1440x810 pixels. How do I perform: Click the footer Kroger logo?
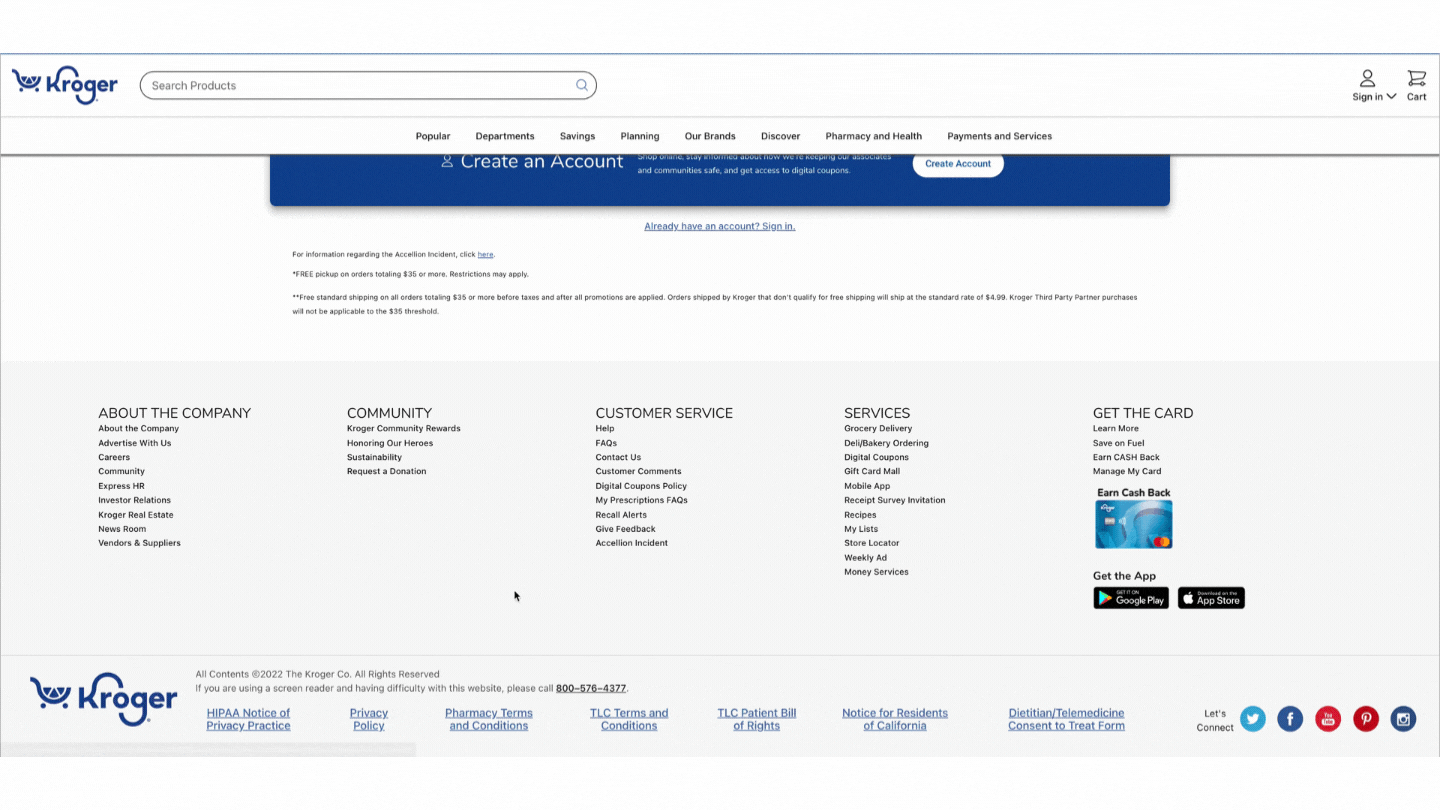(x=103, y=698)
